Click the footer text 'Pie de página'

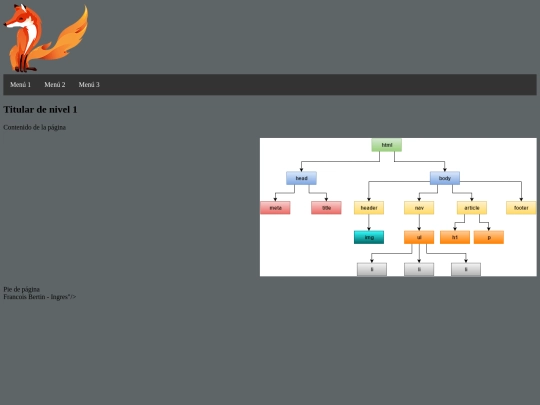[x=21, y=289]
